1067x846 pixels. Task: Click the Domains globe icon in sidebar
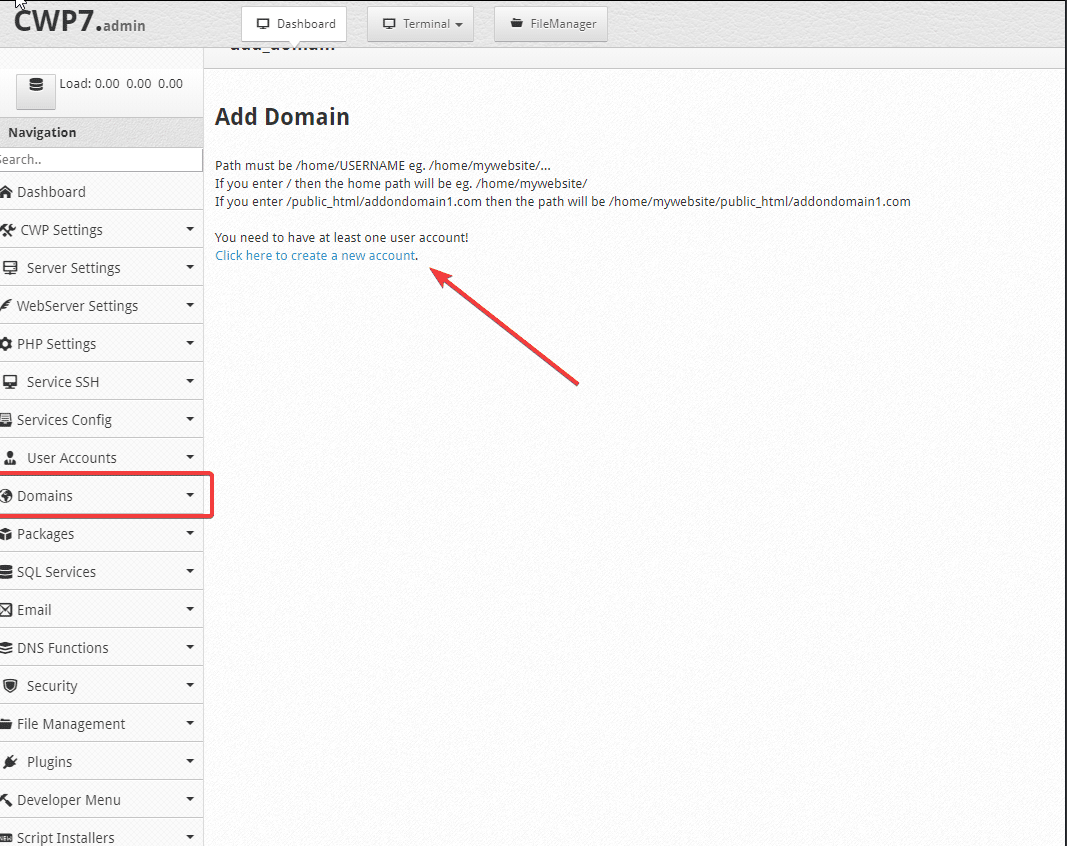pos(10,495)
